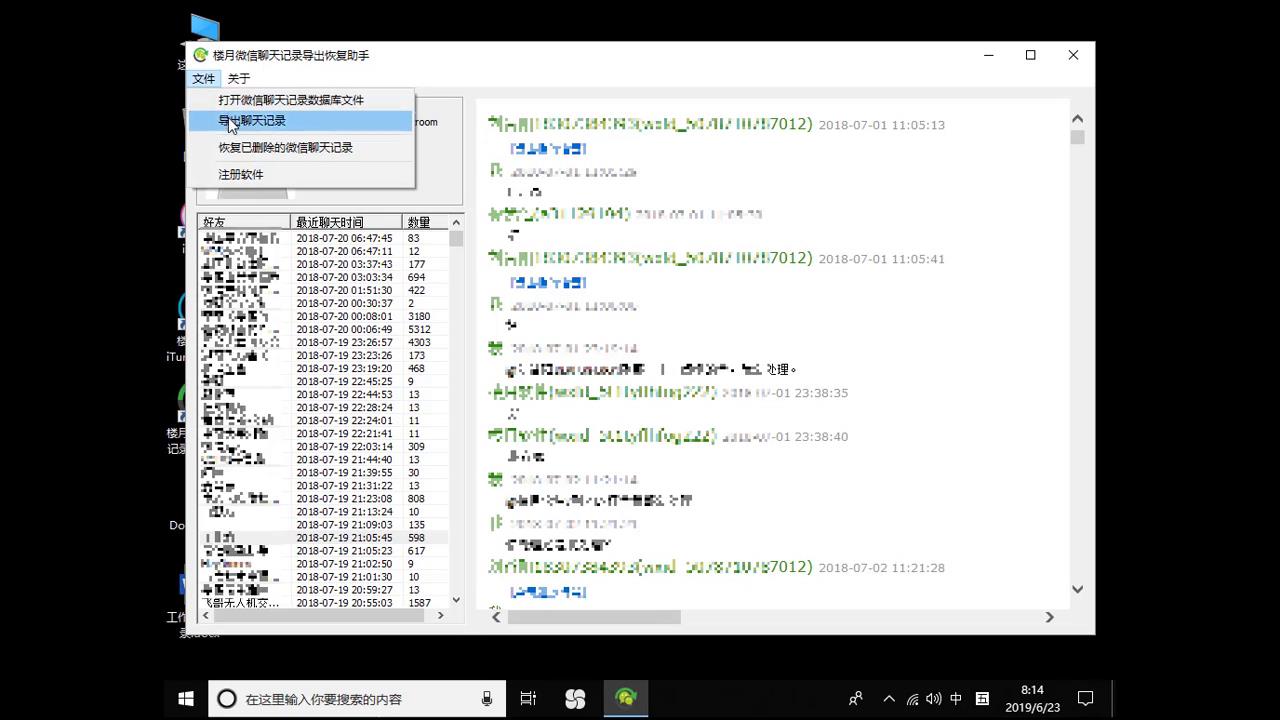Open the People icon in taskbar
The height and width of the screenshot is (720, 1280).
pyautogui.click(x=856, y=699)
